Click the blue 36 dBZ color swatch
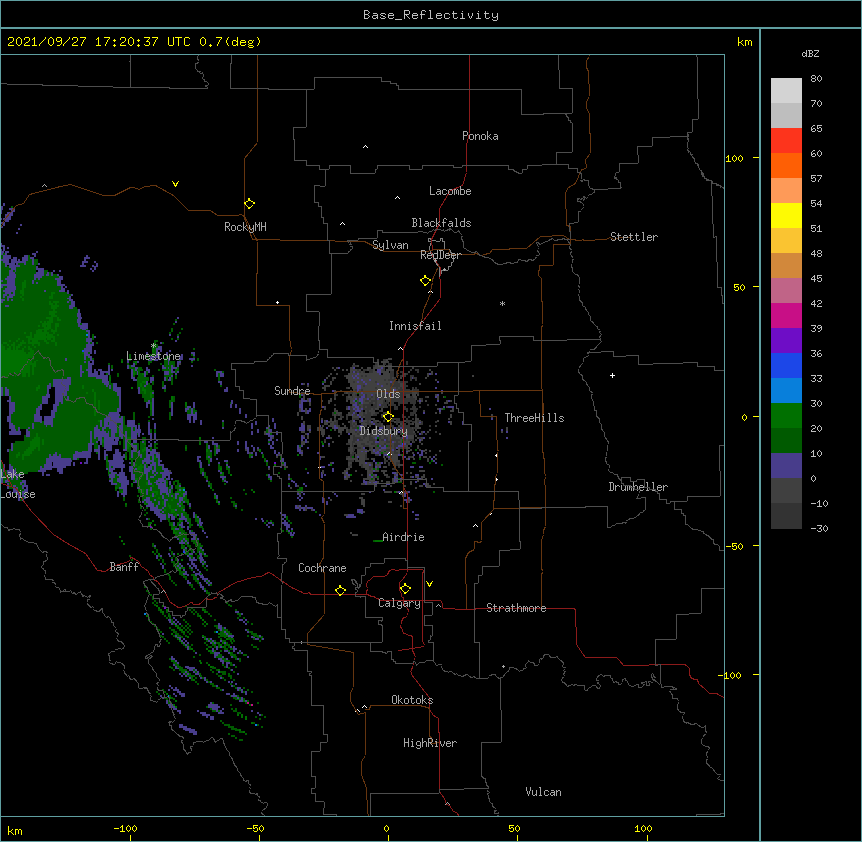This screenshot has height=842, width=862. pyautogui.click(x=786, y=365)
